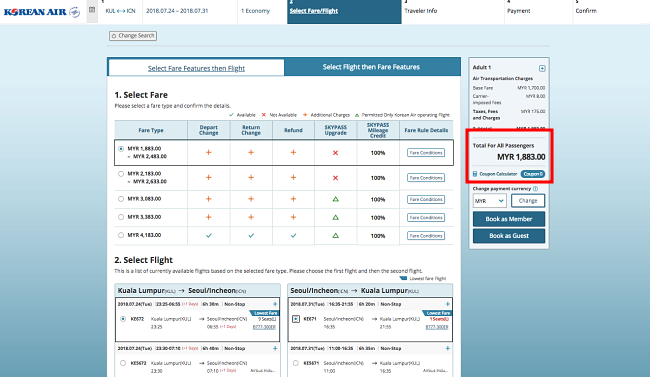
Task: Click SKYPASS Upgrade triangle for MYR 4,183.00
Action: pos(335,236)
